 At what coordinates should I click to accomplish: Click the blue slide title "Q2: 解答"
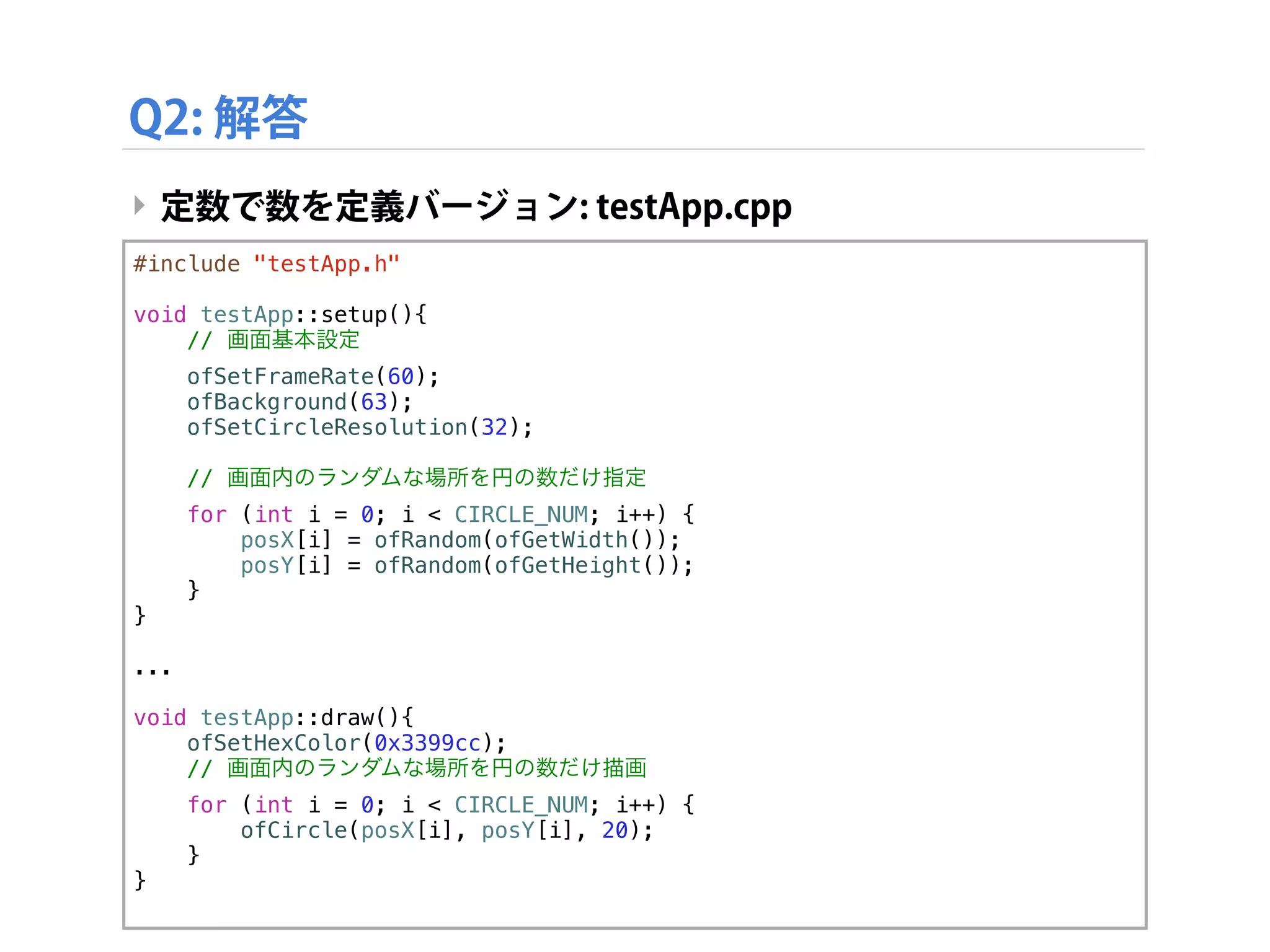click(x=218, y=118)
